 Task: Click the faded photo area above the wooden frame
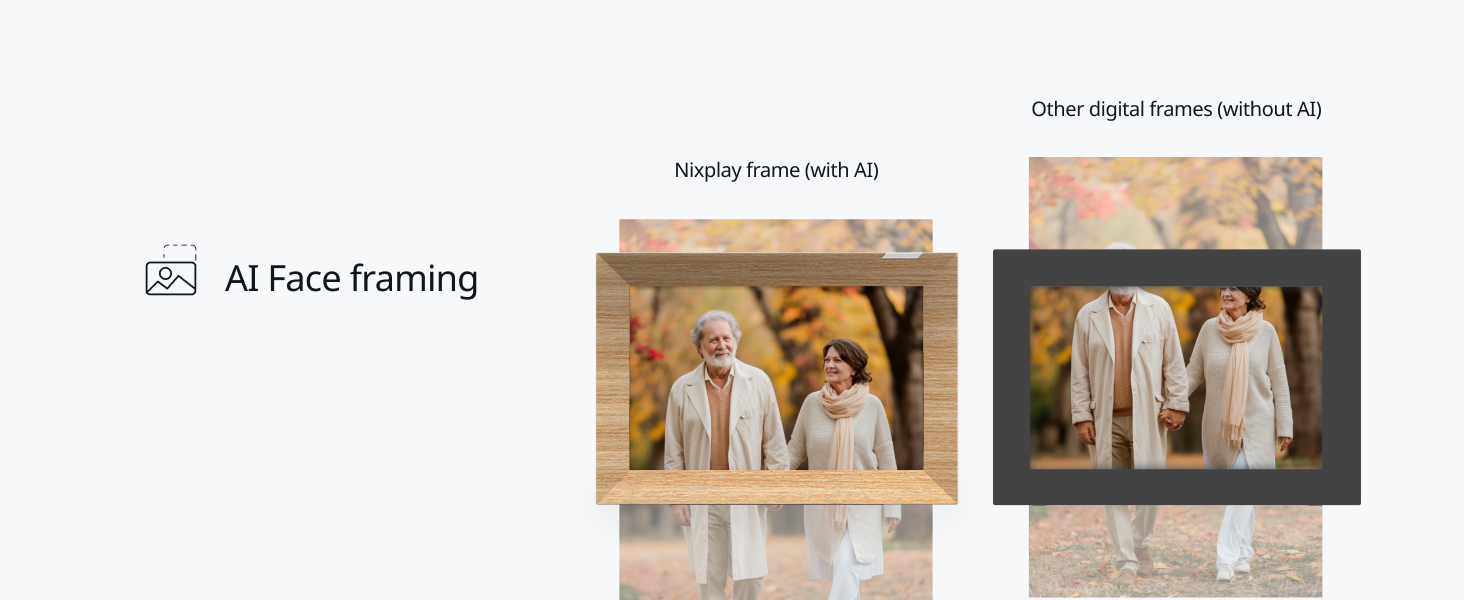pyautogui.click(x=776, y=235)
